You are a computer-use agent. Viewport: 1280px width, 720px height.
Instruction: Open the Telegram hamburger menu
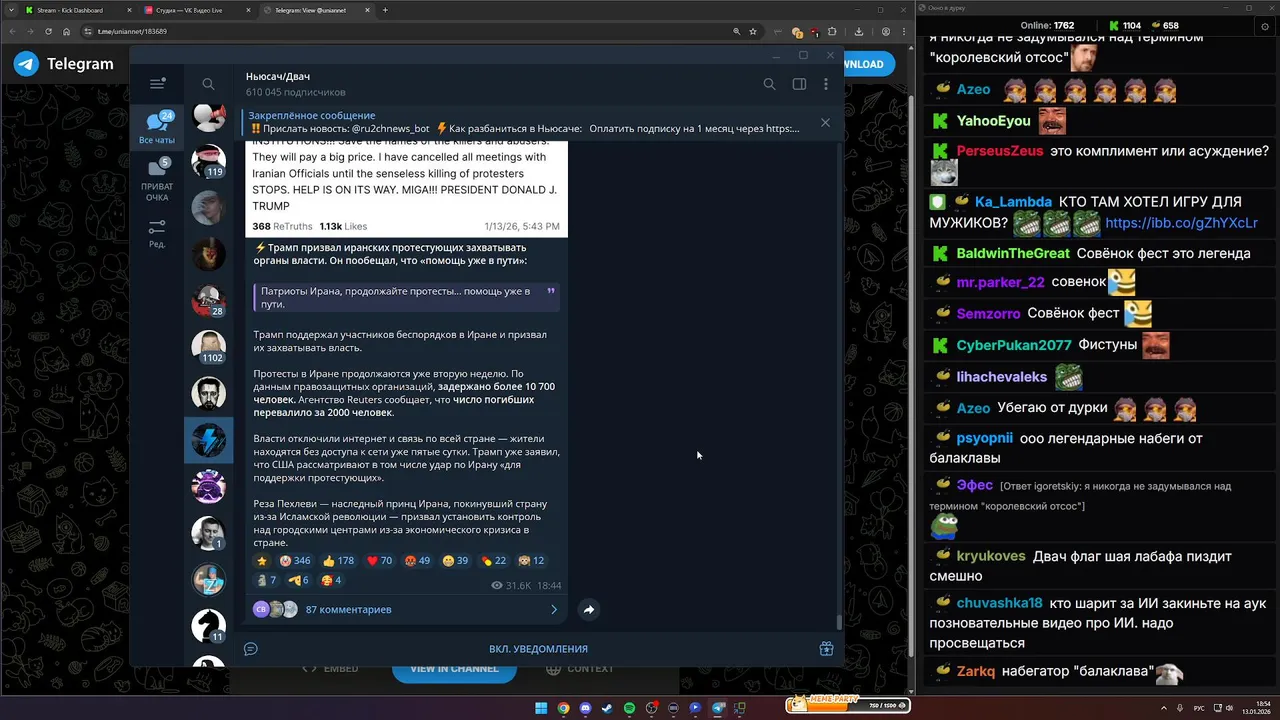(x=157, y=84)
